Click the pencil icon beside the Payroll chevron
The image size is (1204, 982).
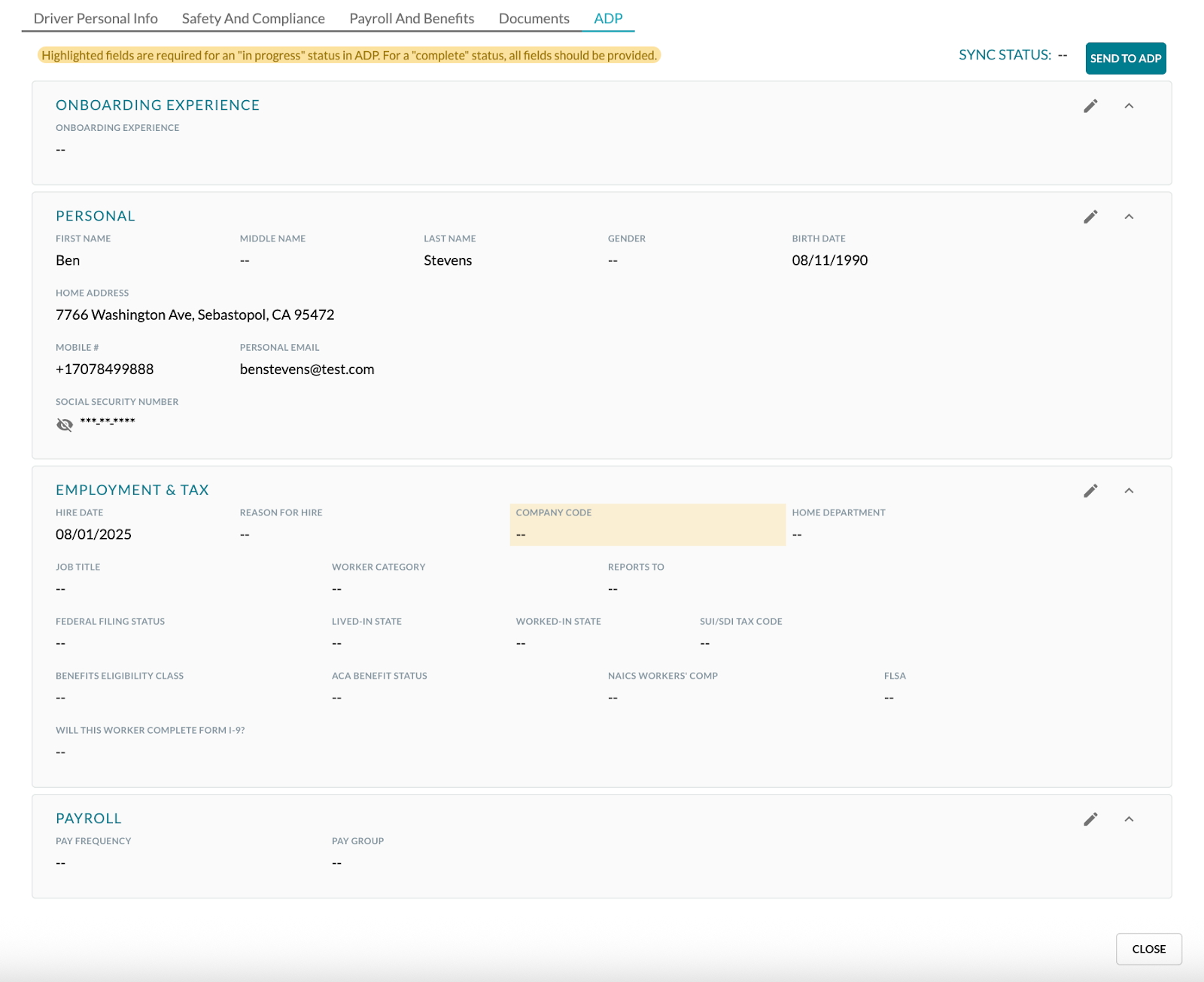tap(1090, 819)
